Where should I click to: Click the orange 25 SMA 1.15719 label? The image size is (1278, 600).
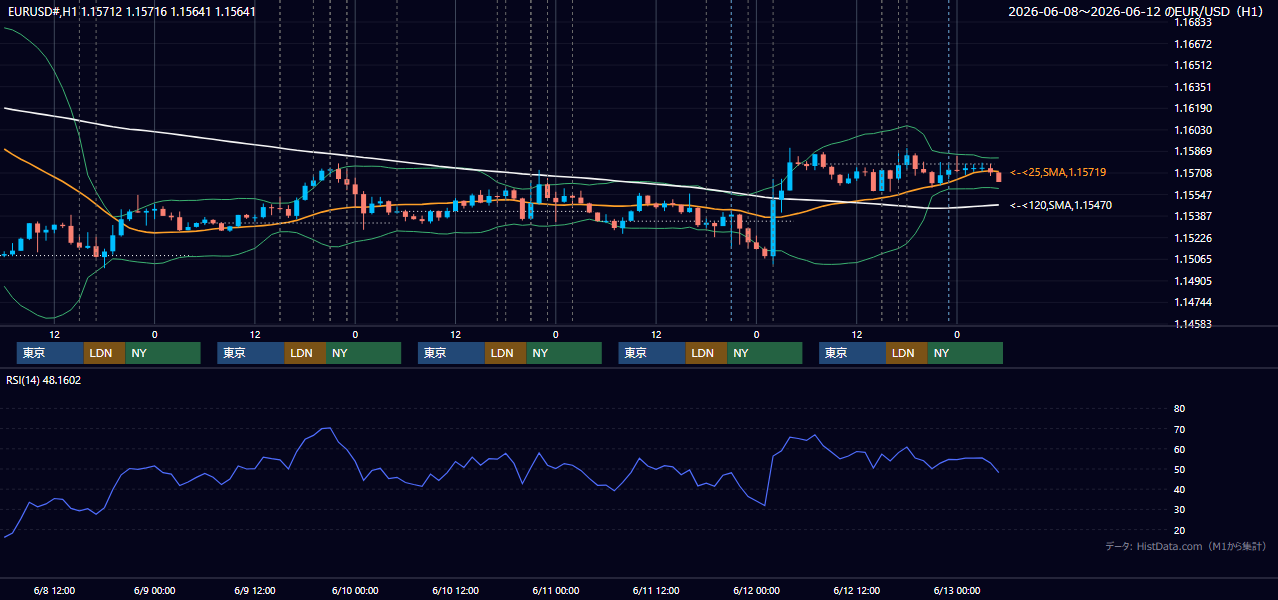[1058, 172]
